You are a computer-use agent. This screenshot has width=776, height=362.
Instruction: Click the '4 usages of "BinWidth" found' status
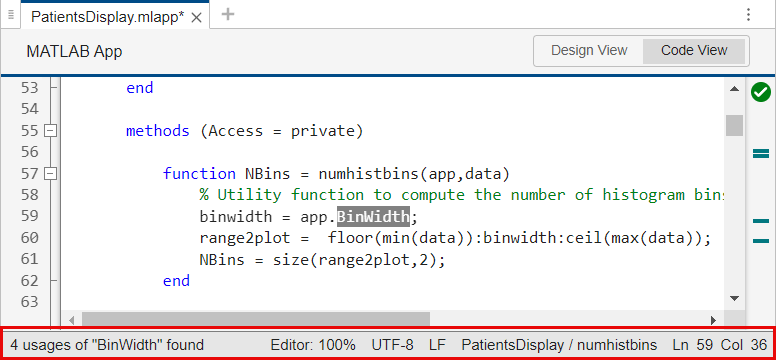[107, 345]
